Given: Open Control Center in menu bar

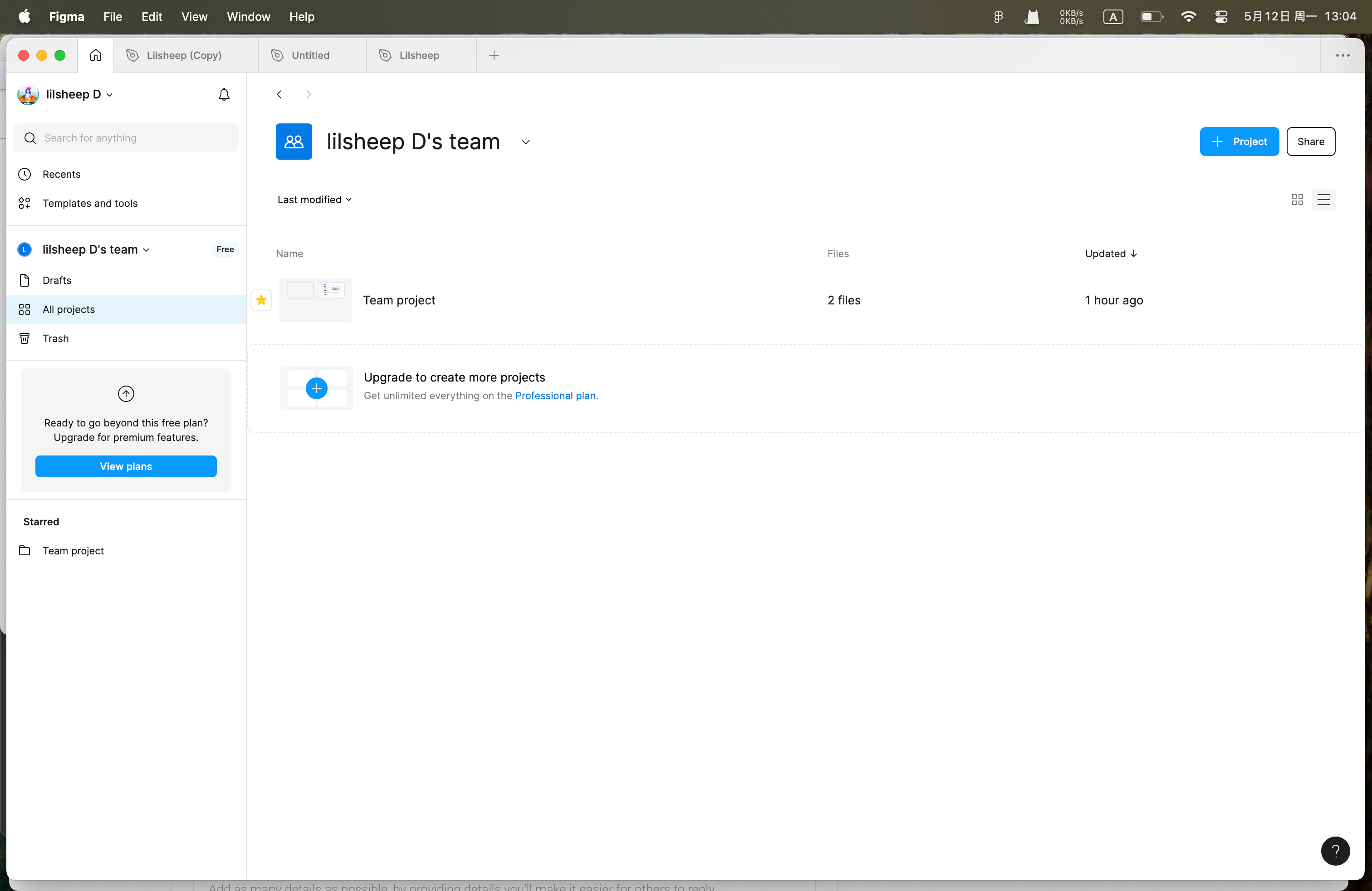Looking at the screenshot, I should [x=1221, y=17].
